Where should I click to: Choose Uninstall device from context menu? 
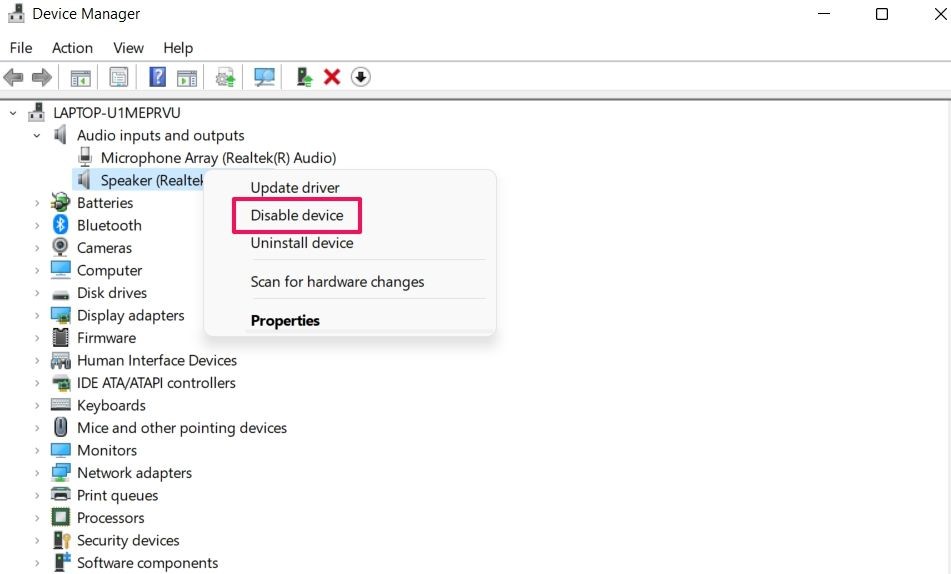pos(301,243)
